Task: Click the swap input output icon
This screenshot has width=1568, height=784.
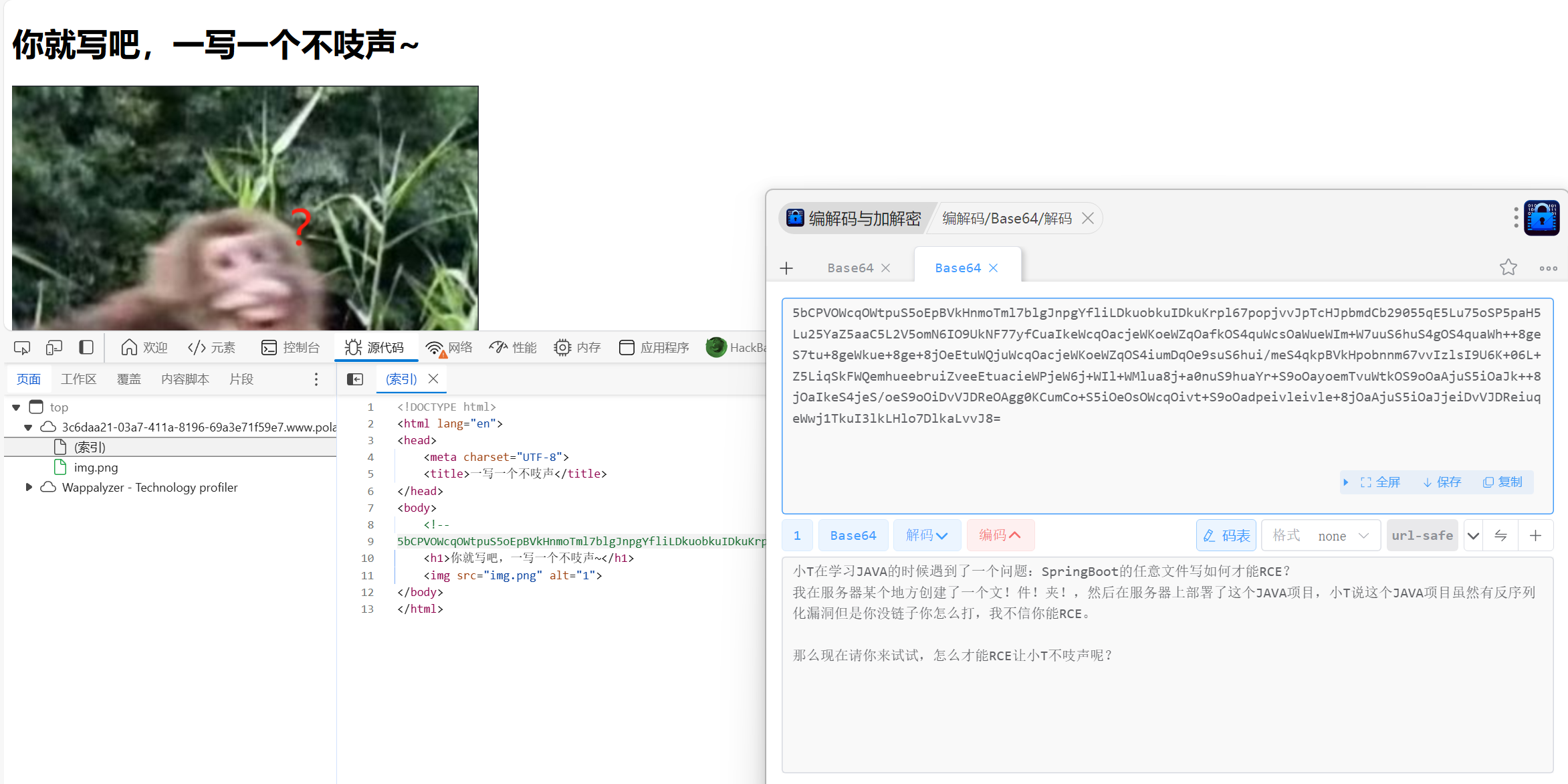Action: [1500, 535]
